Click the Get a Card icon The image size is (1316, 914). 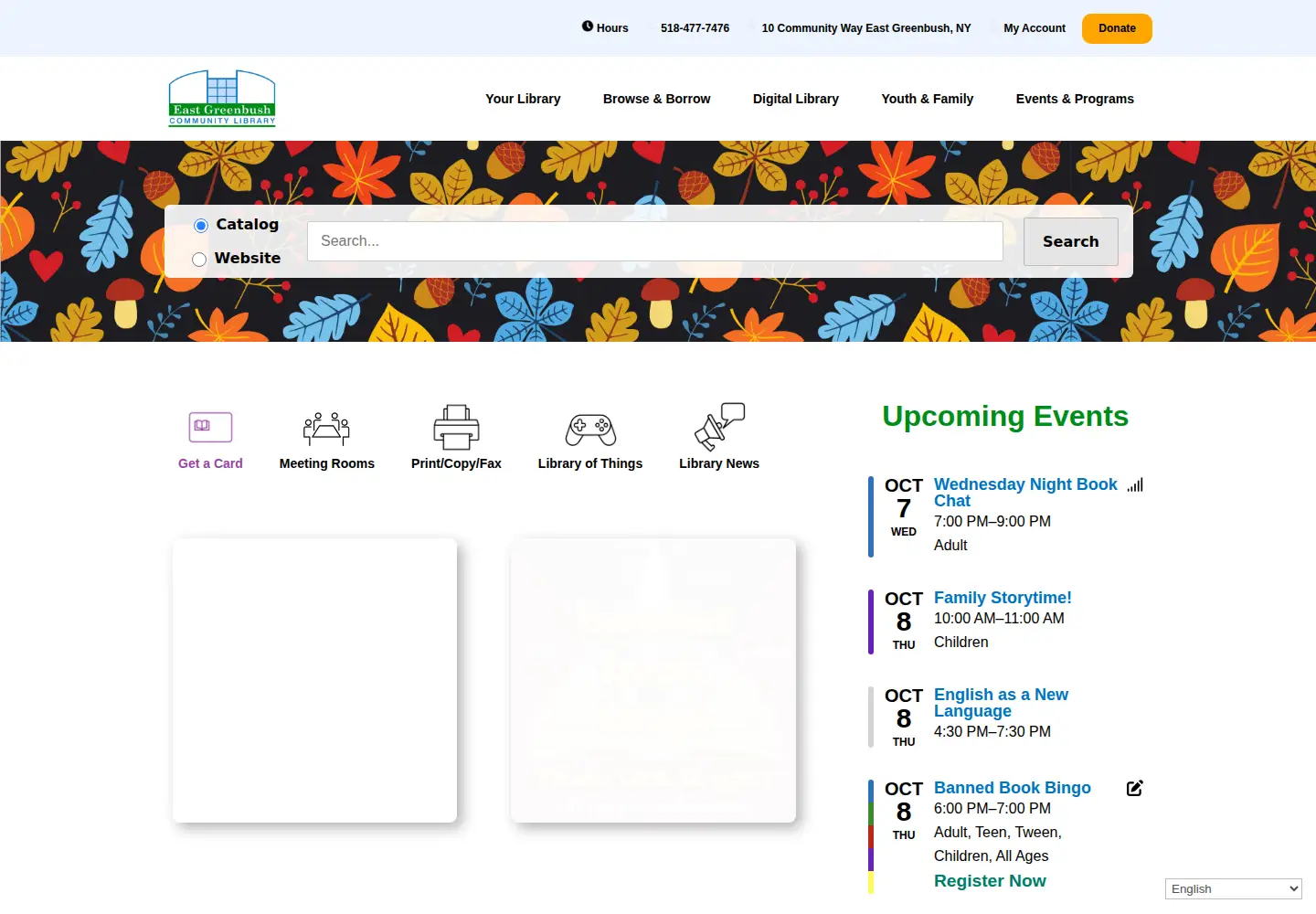click(210, 427)
